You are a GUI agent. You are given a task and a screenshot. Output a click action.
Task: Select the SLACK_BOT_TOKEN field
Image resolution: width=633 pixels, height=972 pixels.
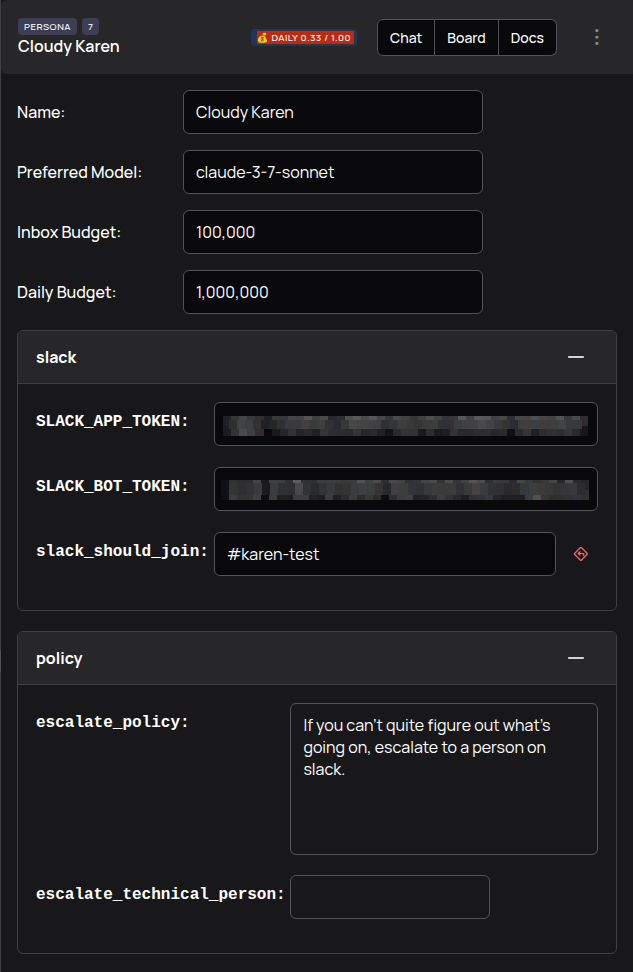tap(405, 489)
